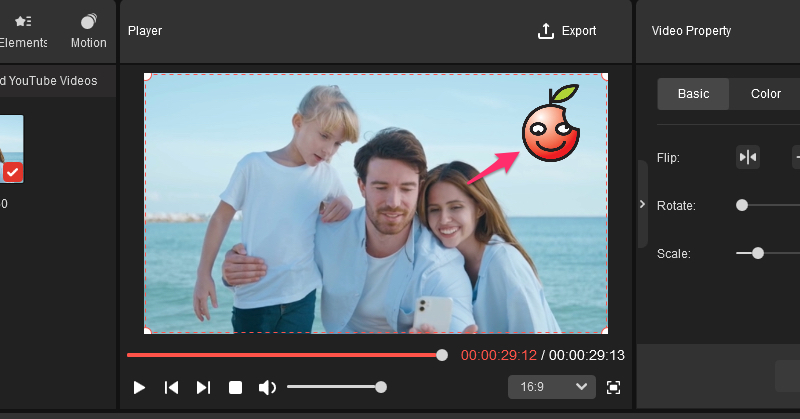
Task: Enter fullscreen preview mode
Action: (x=614, y=387)
